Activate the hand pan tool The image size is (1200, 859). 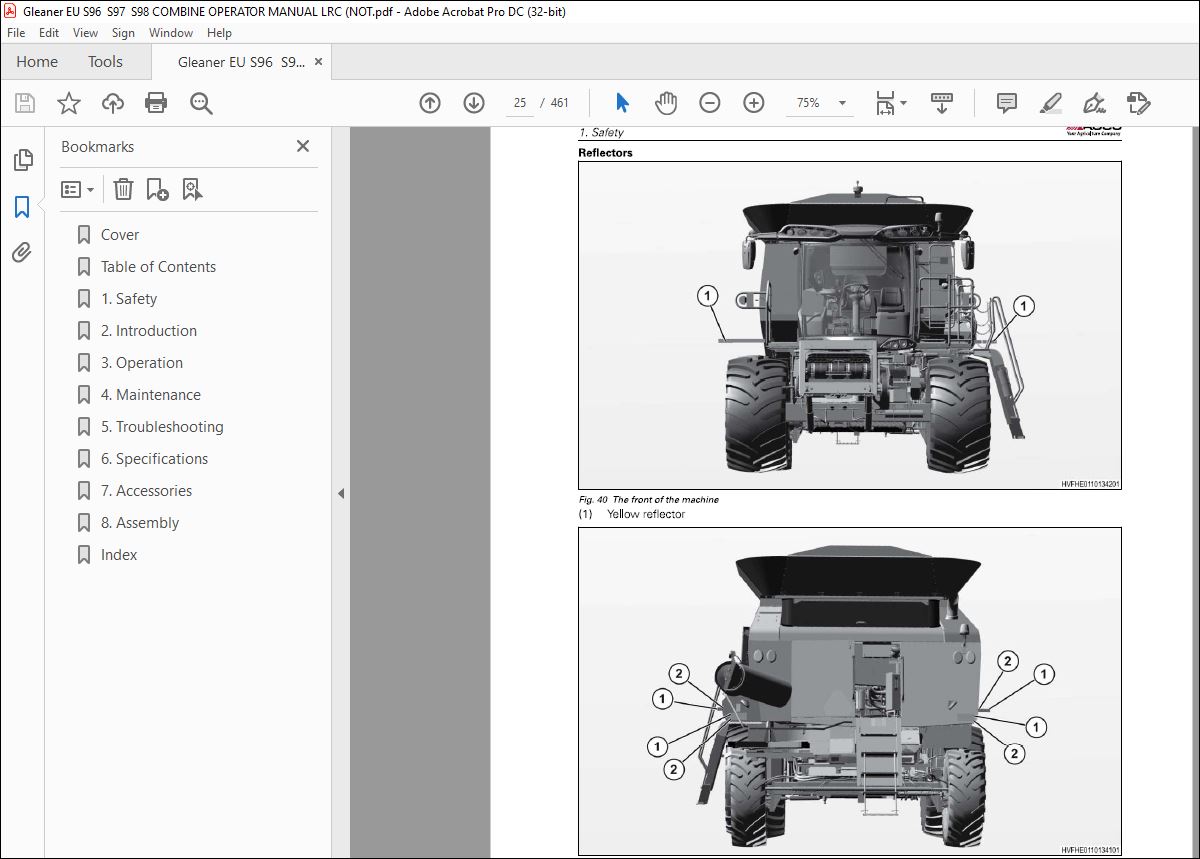[x=666, y=103]
